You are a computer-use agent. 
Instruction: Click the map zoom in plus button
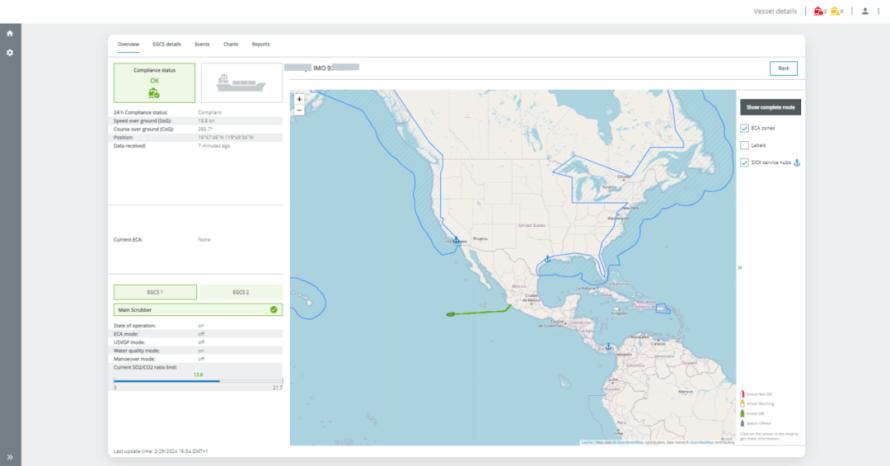click(x=299, y=99)
